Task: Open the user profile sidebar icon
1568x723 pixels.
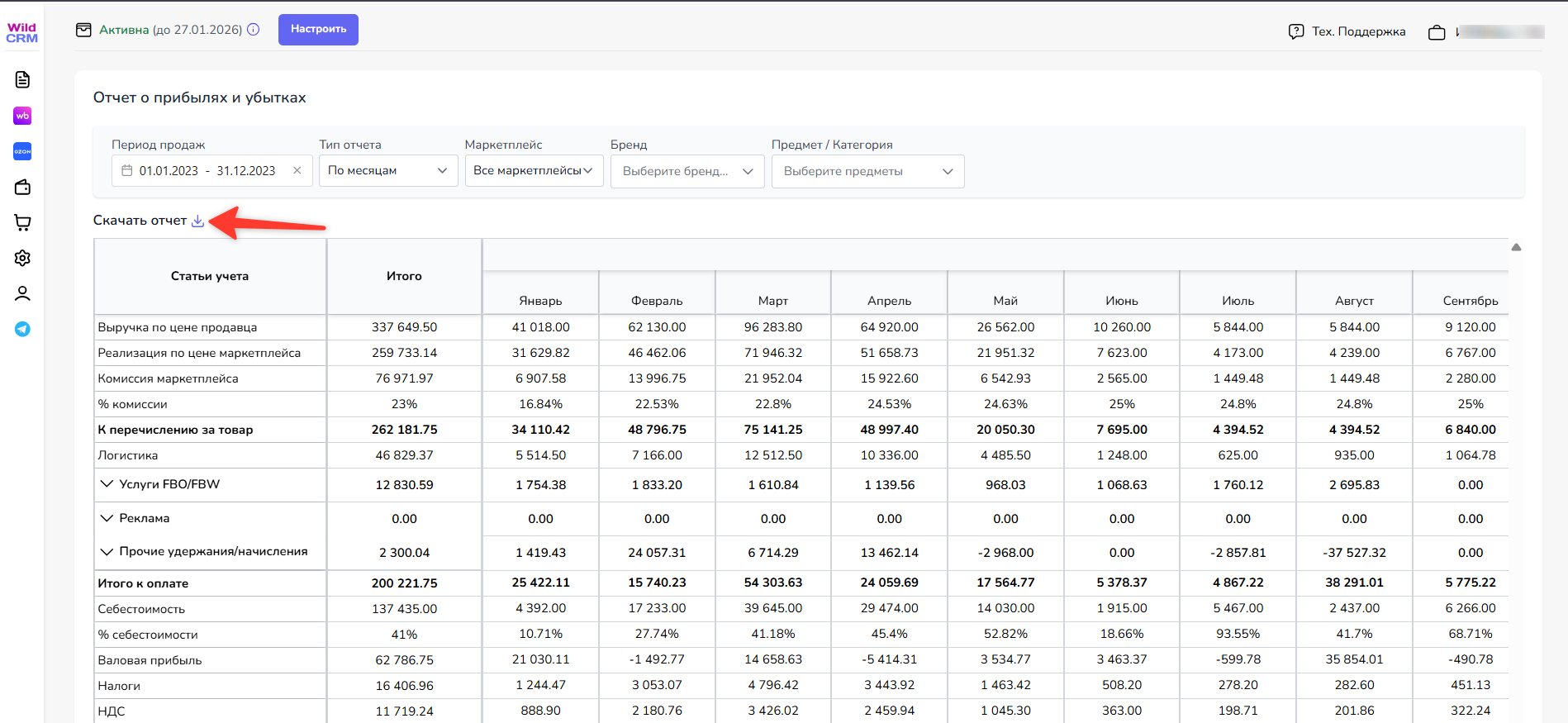Action: [22, 293]
